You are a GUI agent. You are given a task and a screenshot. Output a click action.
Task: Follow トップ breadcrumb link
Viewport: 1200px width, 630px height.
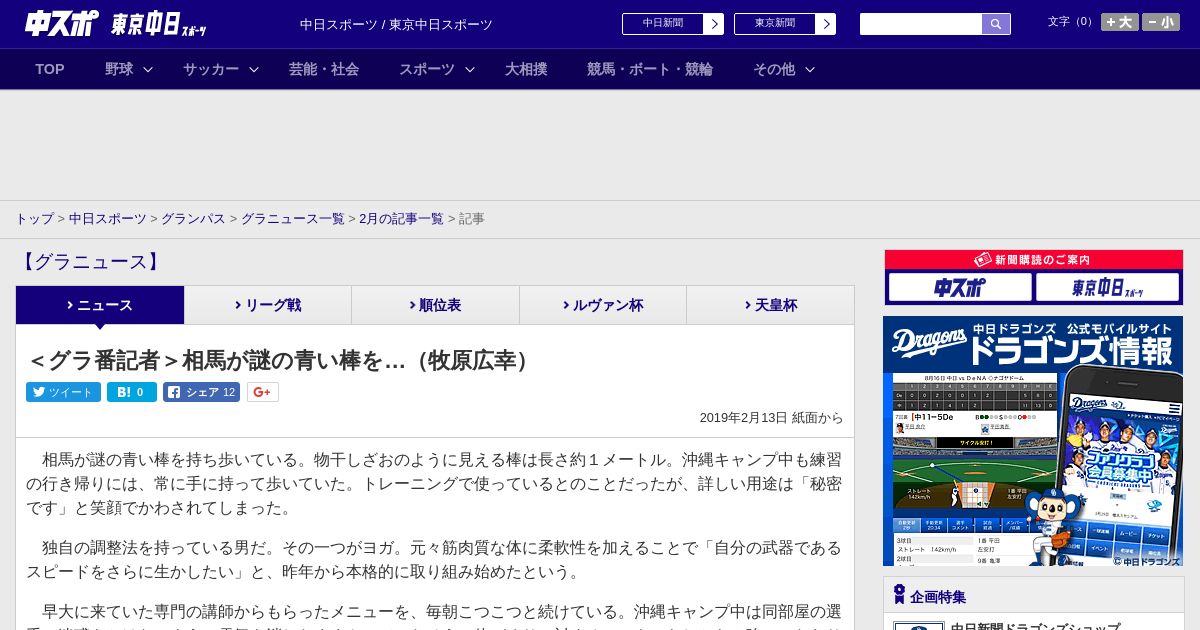click(34, 218)
